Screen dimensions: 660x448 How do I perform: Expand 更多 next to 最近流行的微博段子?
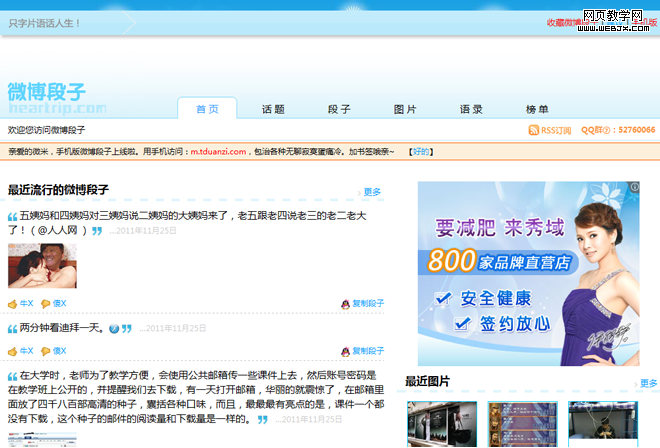(x=371, y=192)
